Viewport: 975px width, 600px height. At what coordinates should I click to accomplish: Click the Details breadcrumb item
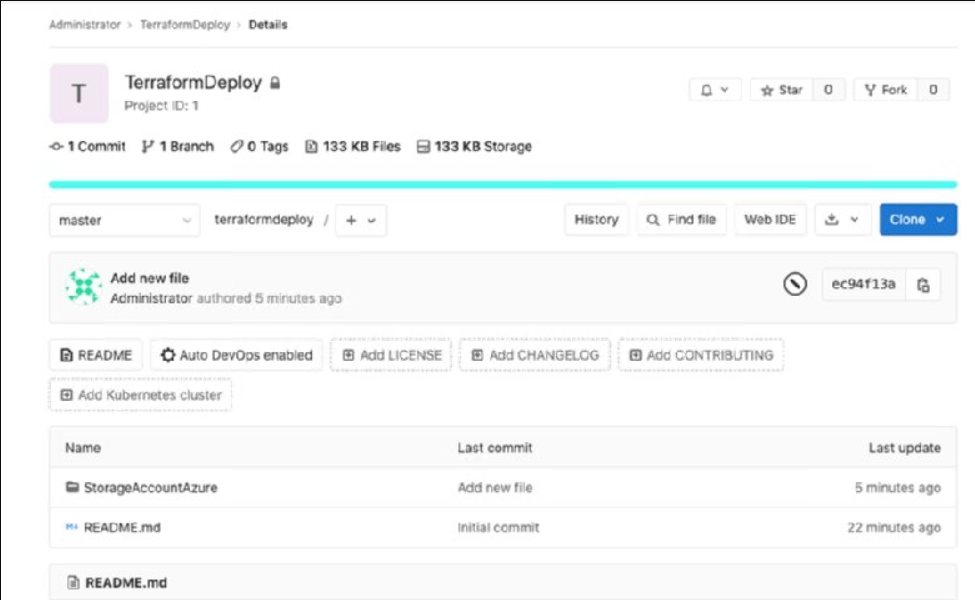click(268, 25)
